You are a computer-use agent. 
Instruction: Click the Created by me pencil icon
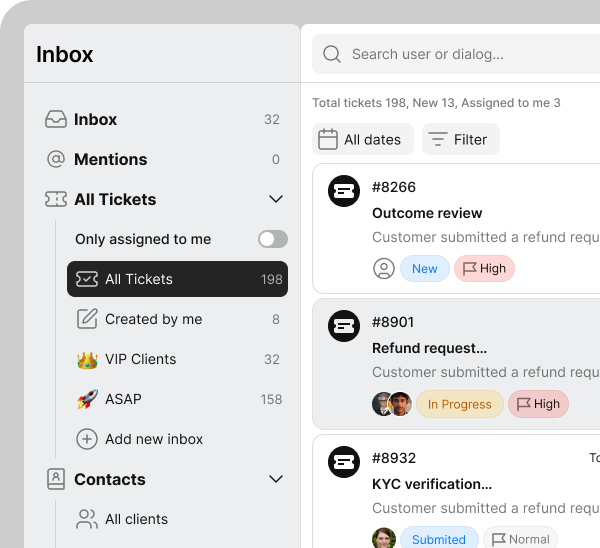(87, 319)
